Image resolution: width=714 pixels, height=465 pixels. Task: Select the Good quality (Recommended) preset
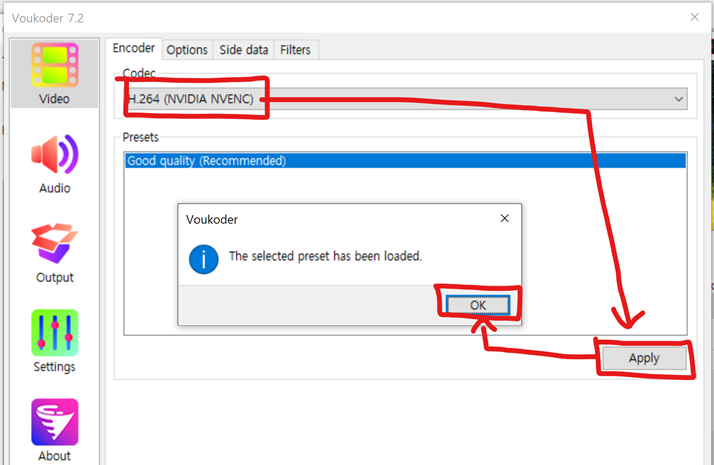click(x=405, y=161)
